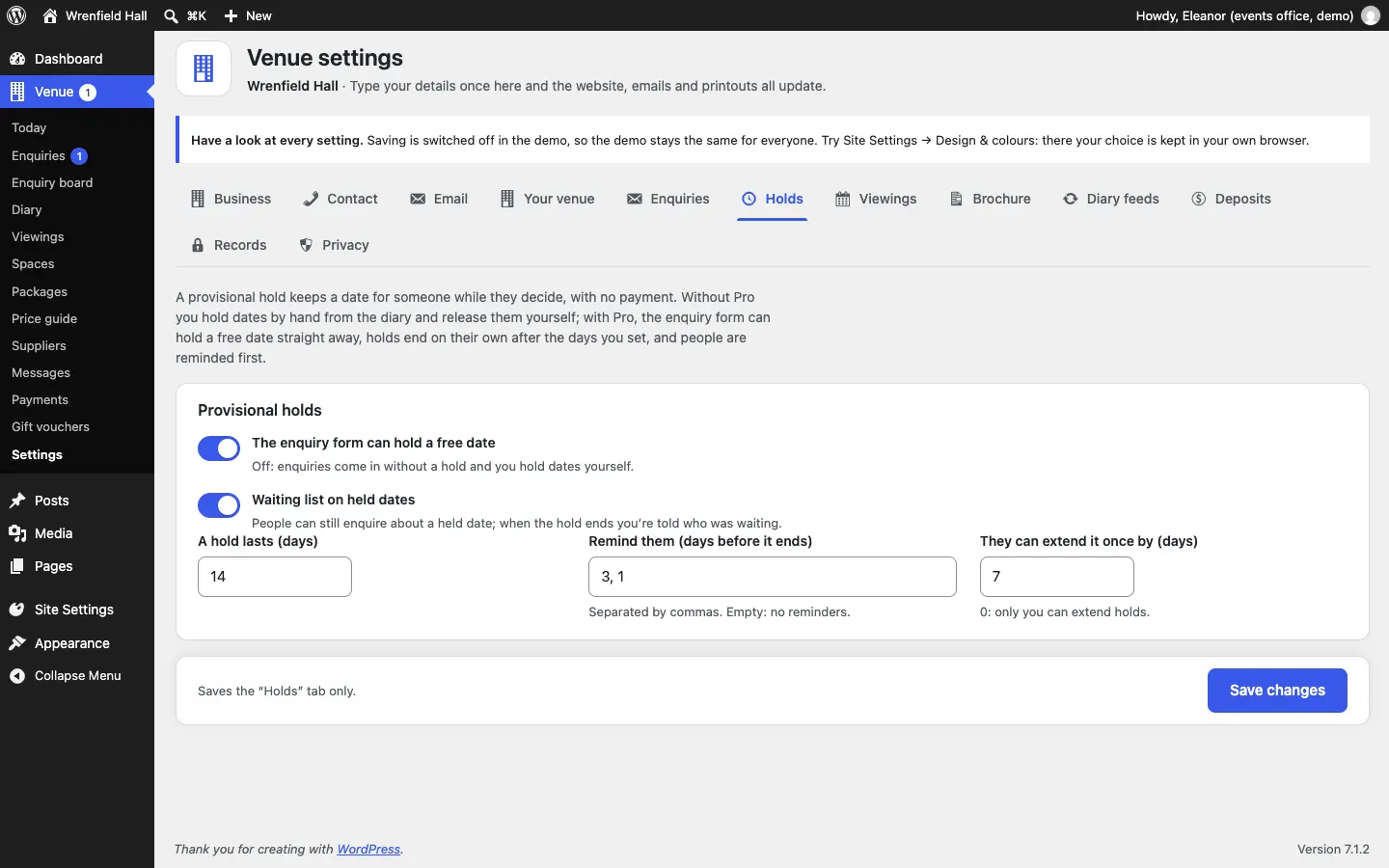
Task: Toggle waiting list on held dates
Action: 219,505
